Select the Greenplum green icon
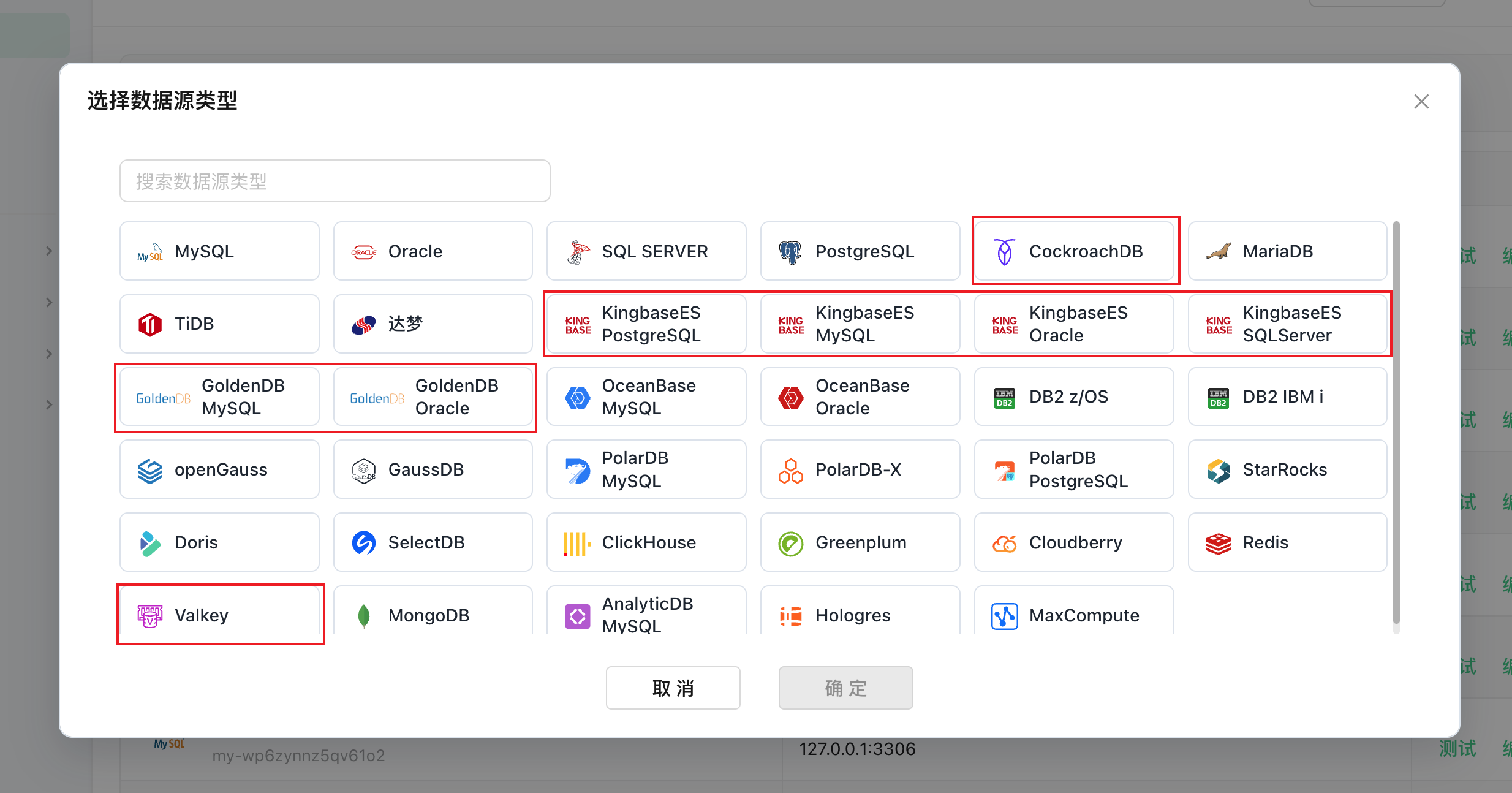The height and width of the screenshot is (793, 1512). pos(790,543)
